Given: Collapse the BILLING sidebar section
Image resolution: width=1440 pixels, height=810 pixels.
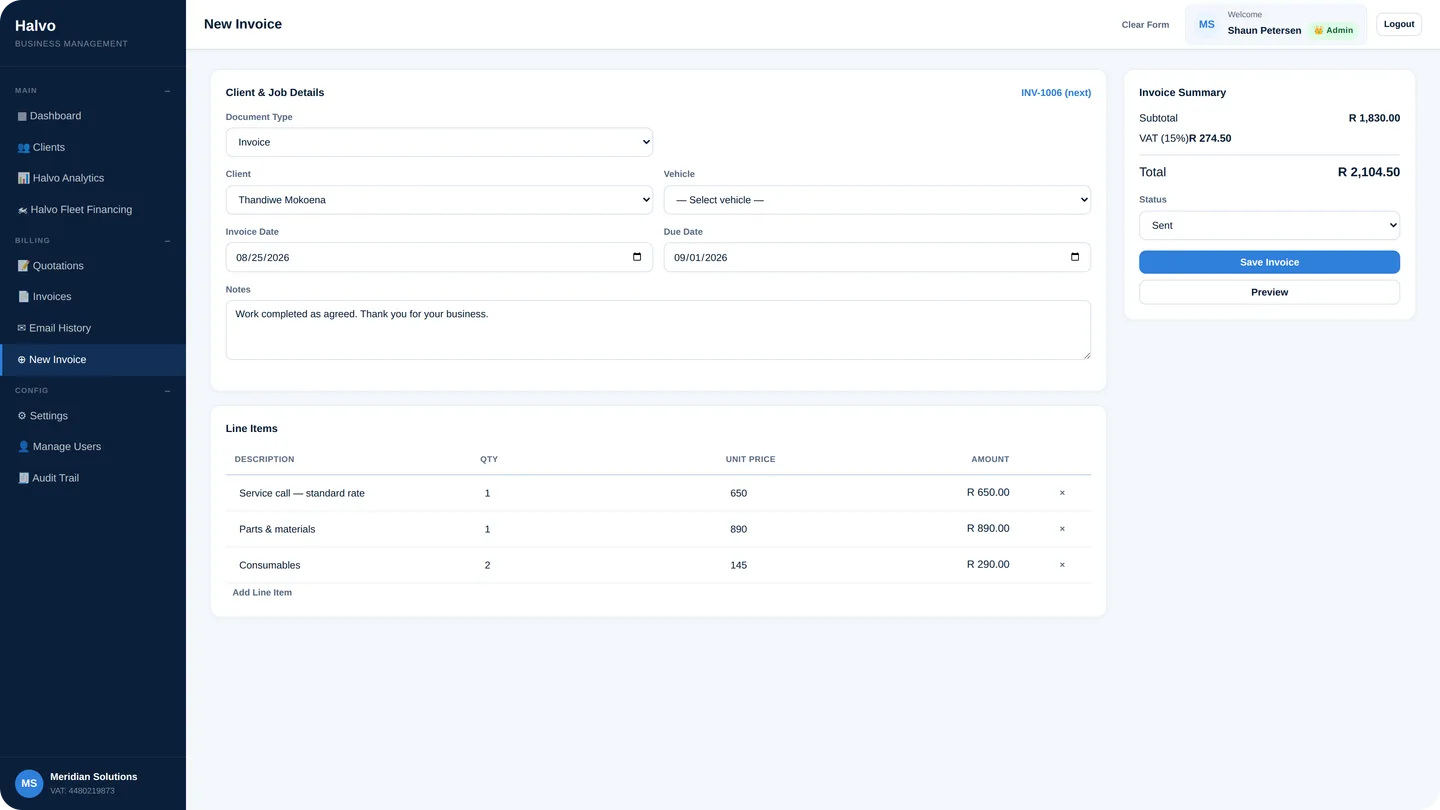Looking at the screenshot, I should (167, 241).
